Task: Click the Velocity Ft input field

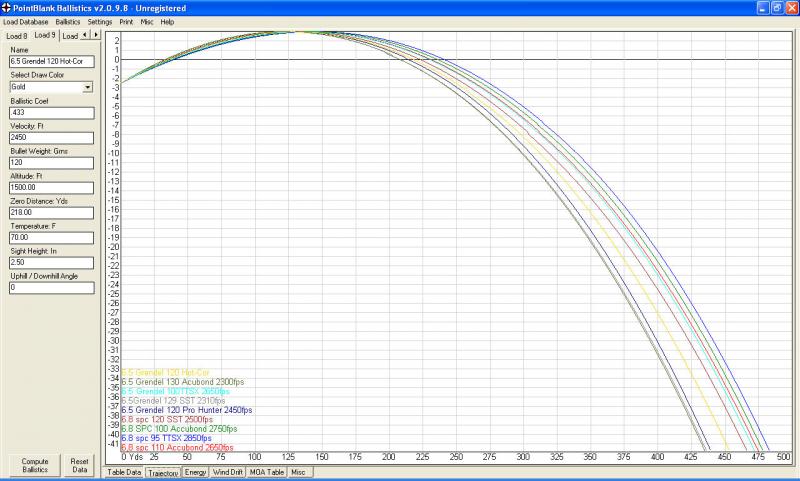Action: click(50, 137)
